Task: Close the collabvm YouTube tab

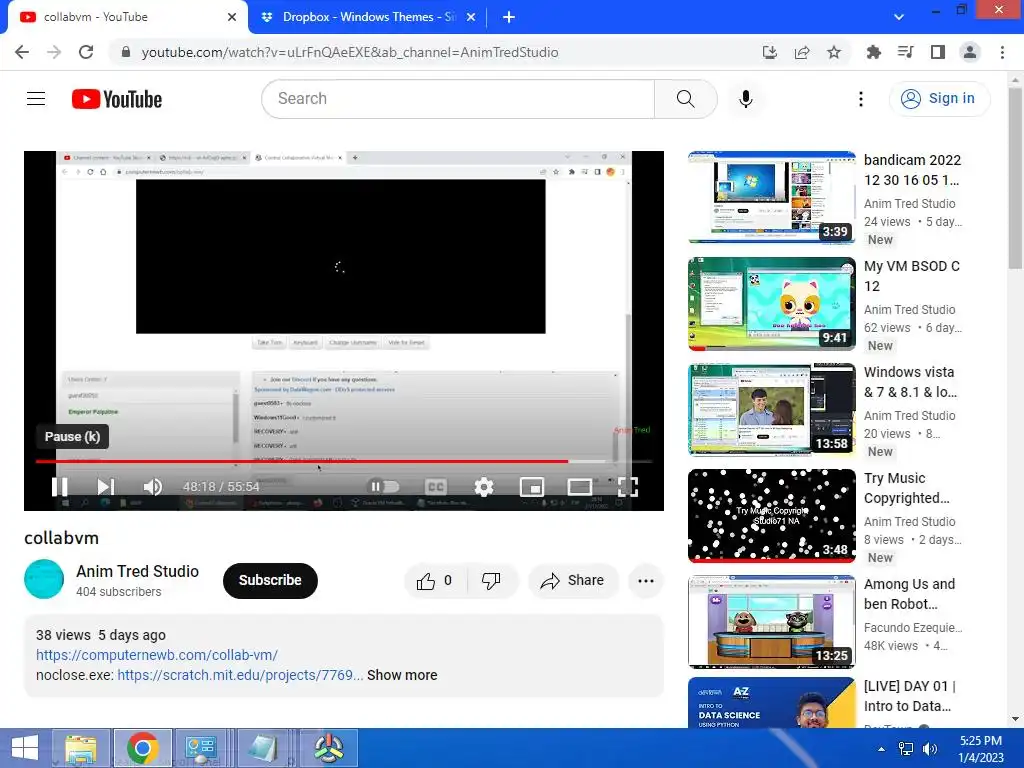Action: (x=232, y=17)
